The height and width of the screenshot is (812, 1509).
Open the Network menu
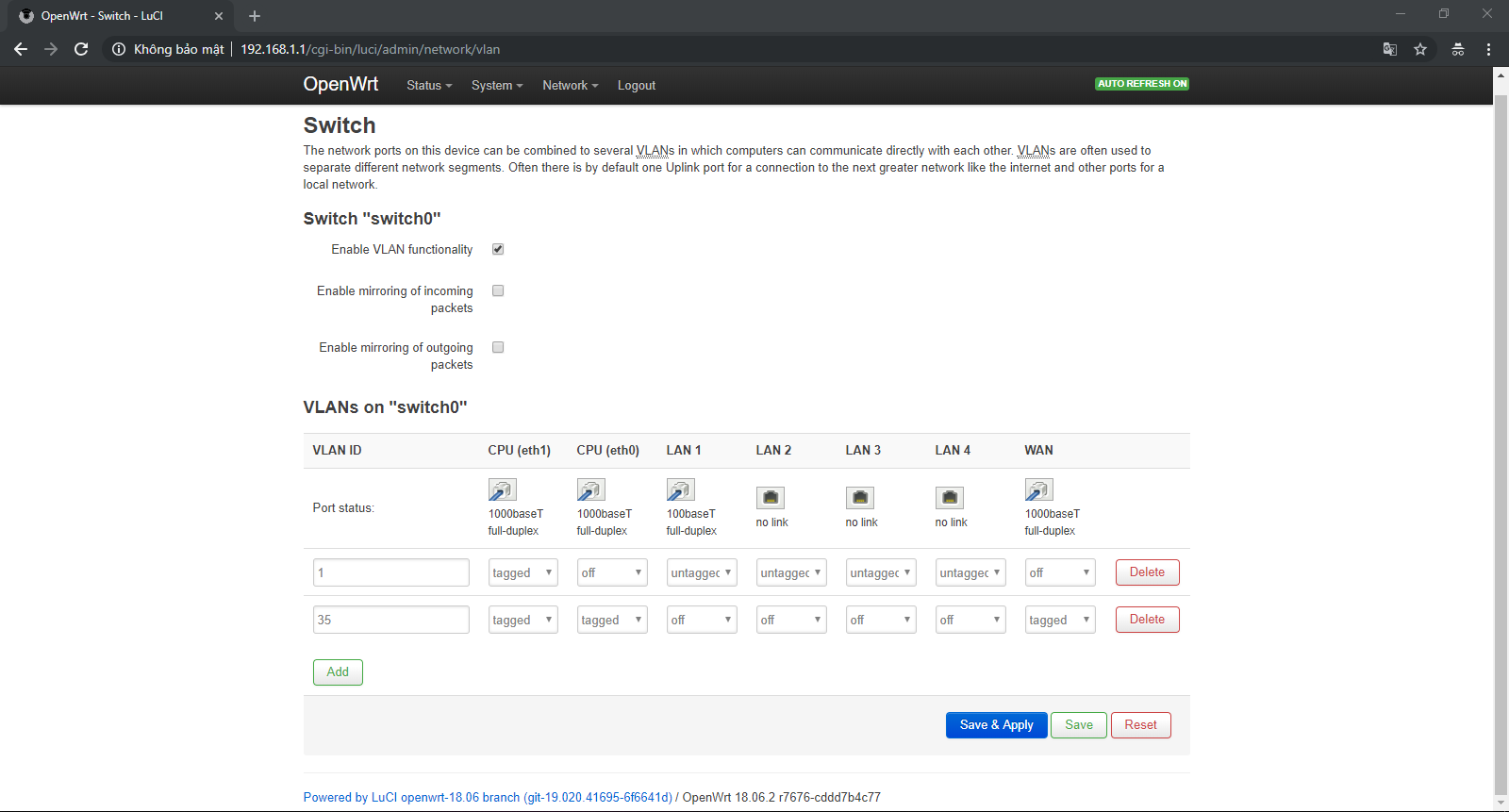pos(571,85)
